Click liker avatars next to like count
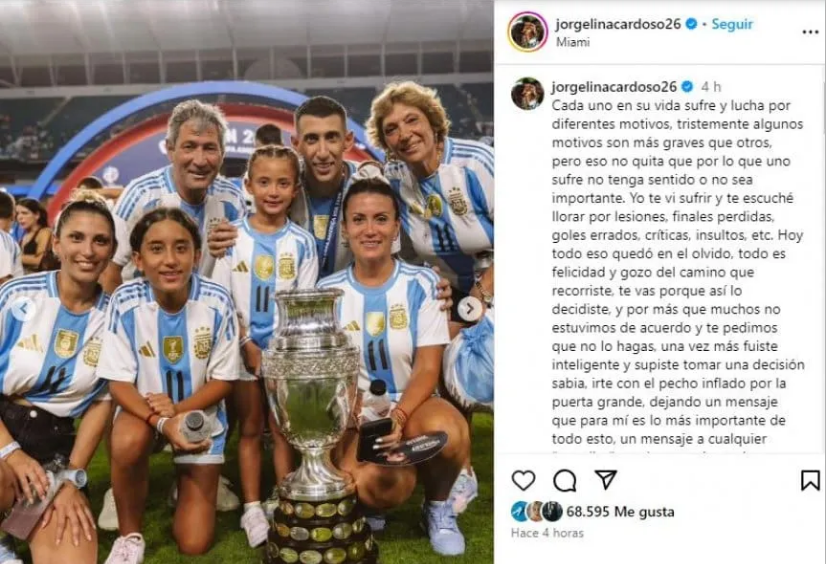 (537, 511)
